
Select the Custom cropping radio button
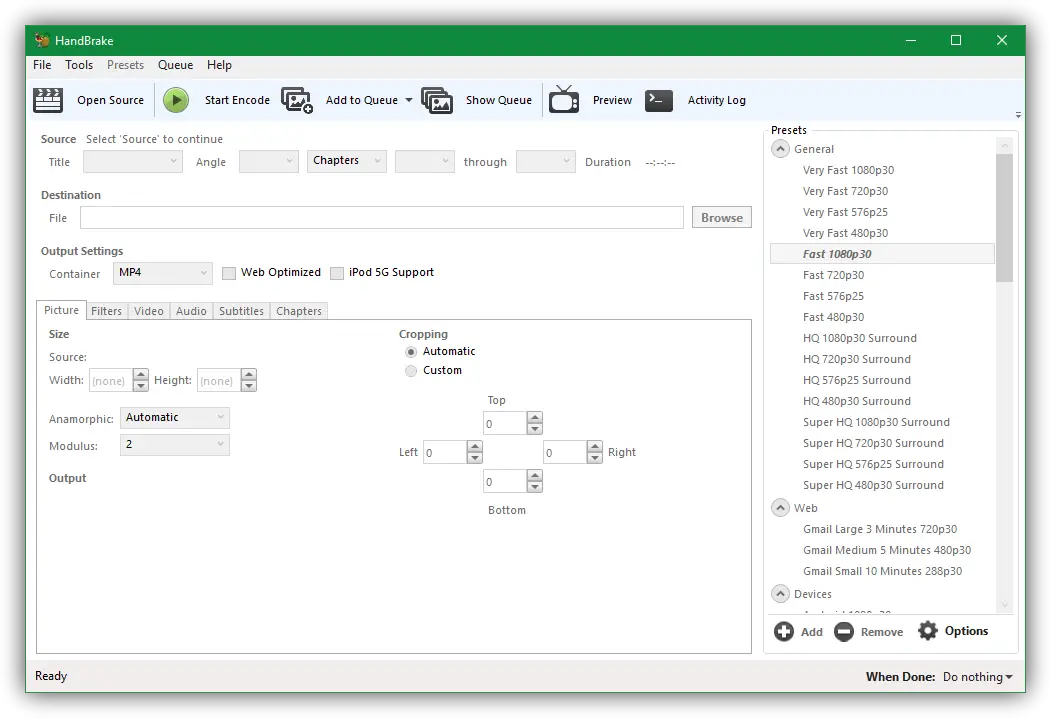point(411,371)
